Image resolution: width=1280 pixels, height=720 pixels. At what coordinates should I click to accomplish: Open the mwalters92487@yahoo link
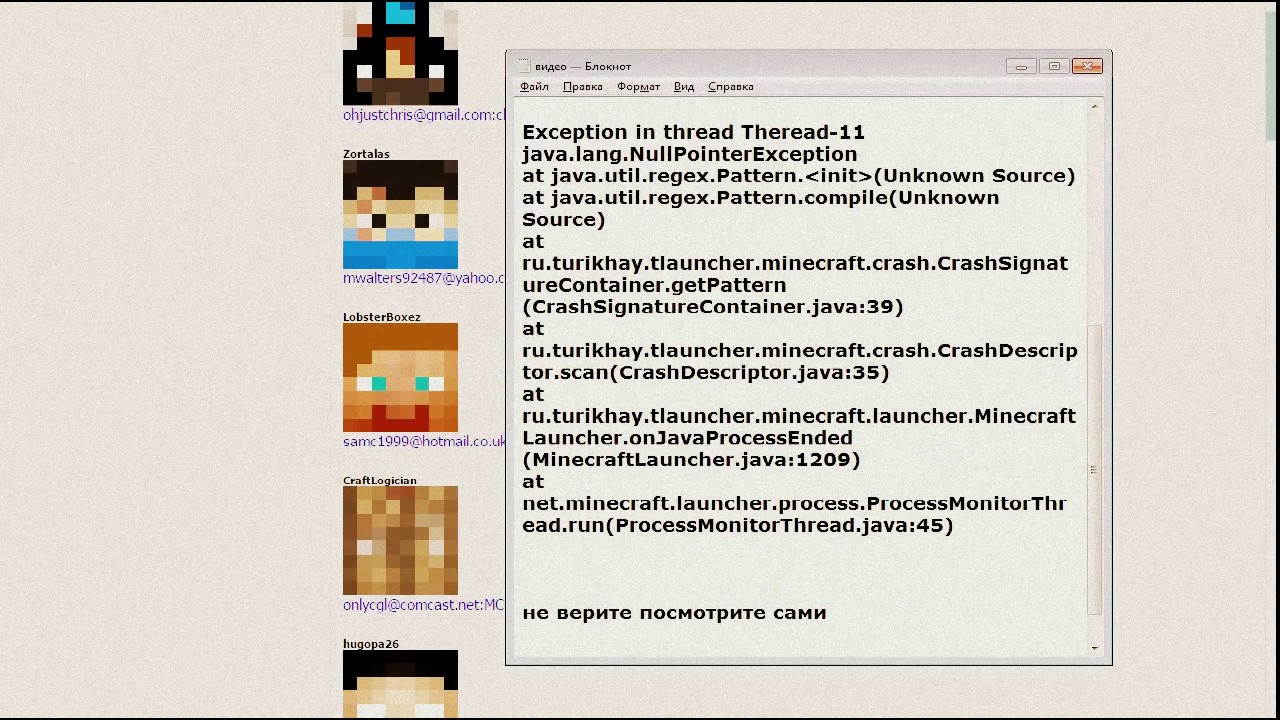[424, 278]
